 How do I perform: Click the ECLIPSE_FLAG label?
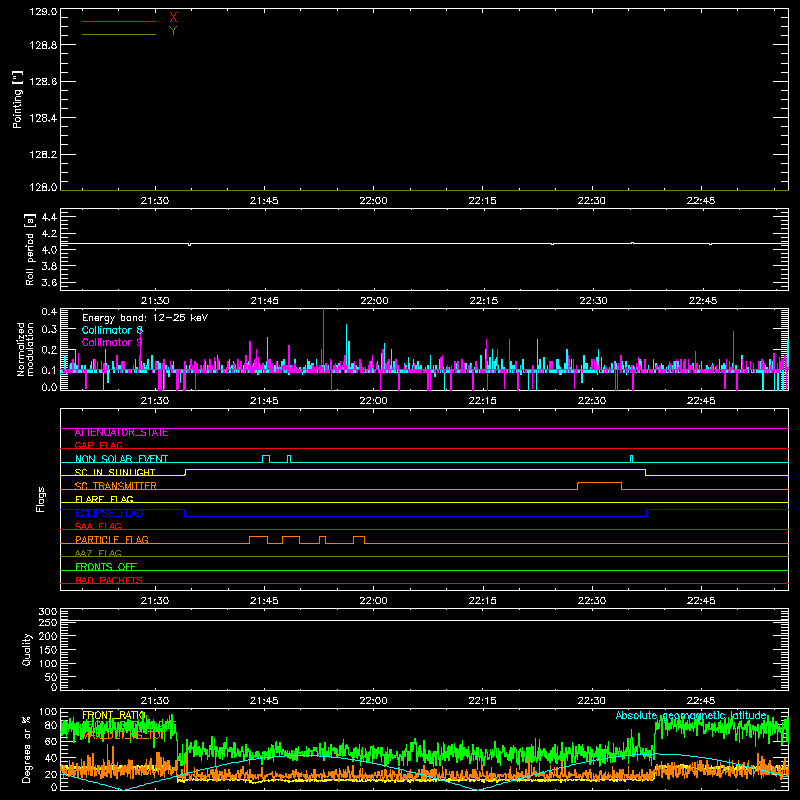(x=109, y=513)
